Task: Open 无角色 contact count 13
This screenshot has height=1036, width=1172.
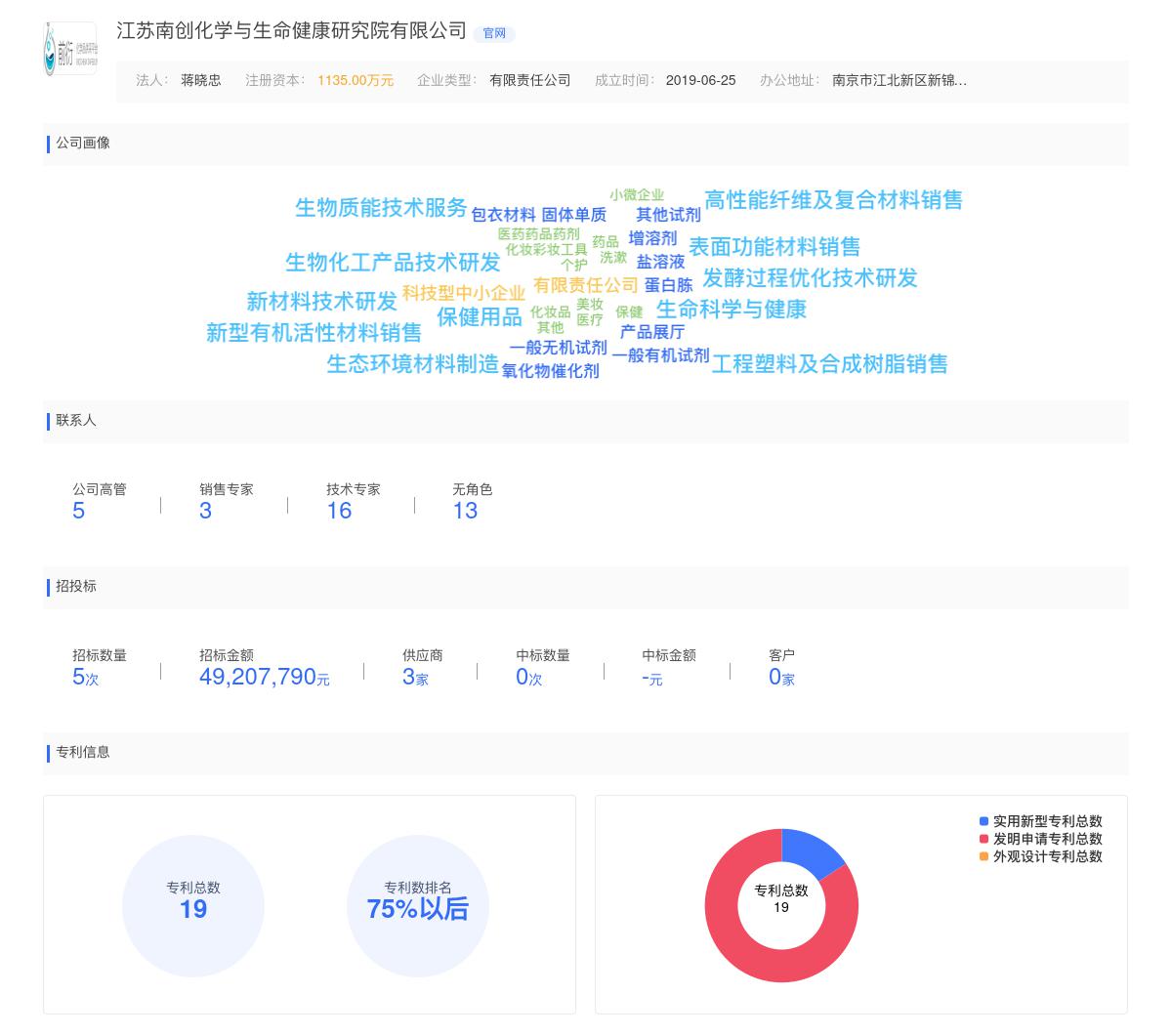Action: (x=465, y=511)
